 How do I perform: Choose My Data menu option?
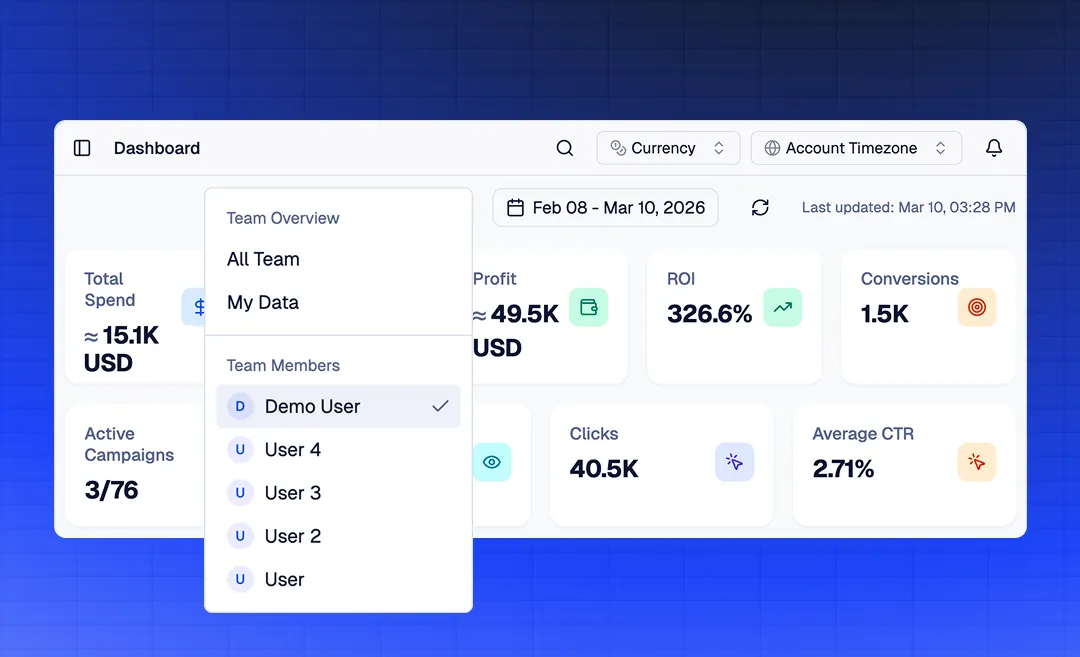263,302
